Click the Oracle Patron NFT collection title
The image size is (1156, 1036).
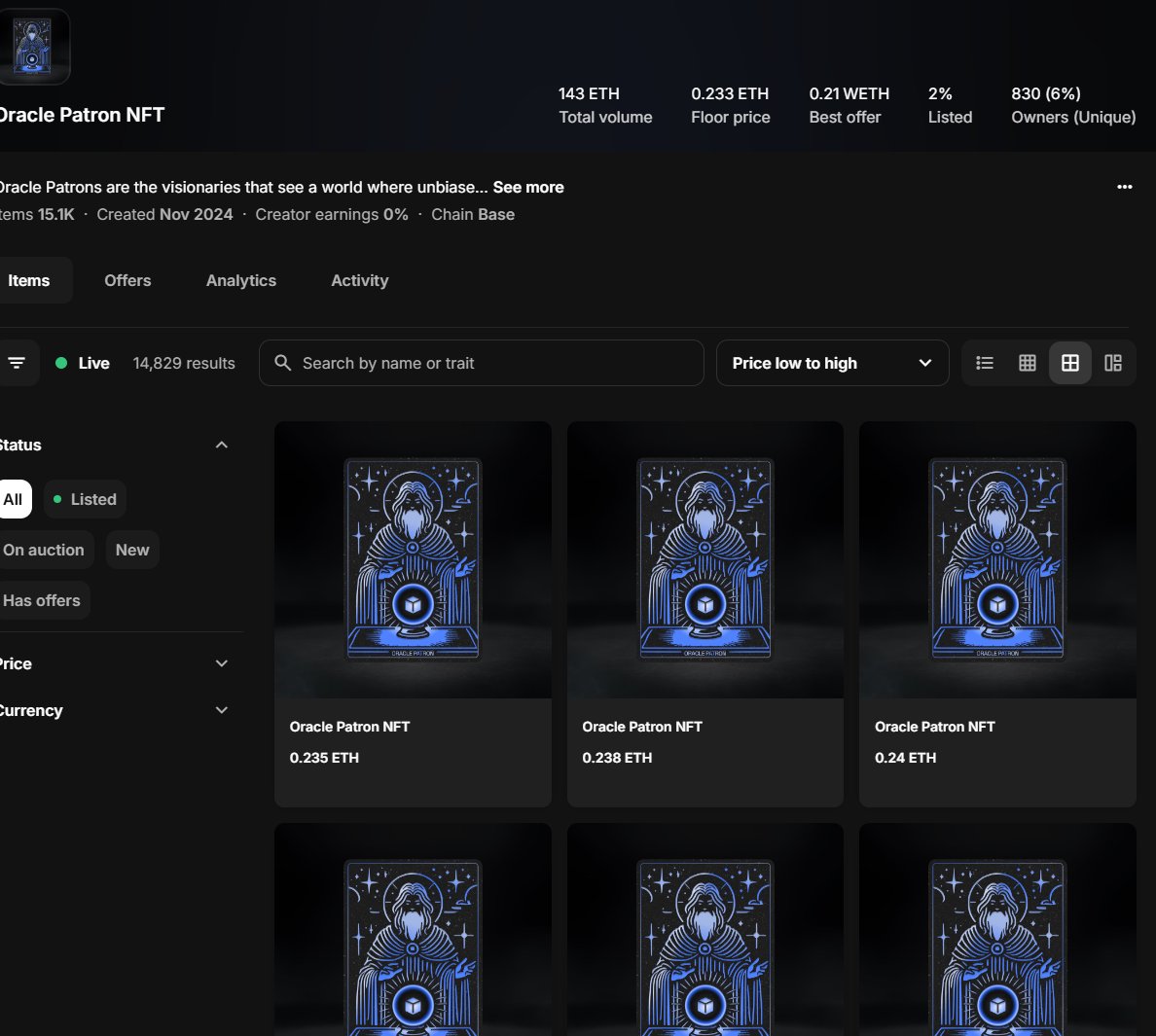(x=82, y=115)
